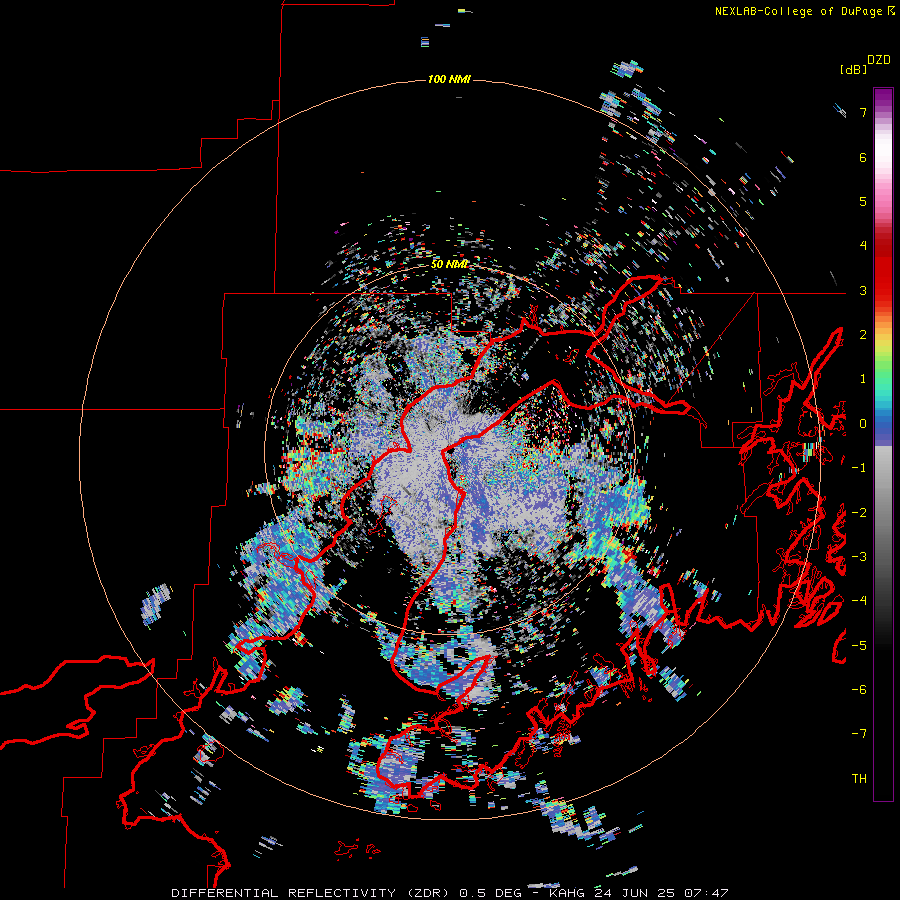
Task: Click the -1 value on color scale
Action: point(859,468)
